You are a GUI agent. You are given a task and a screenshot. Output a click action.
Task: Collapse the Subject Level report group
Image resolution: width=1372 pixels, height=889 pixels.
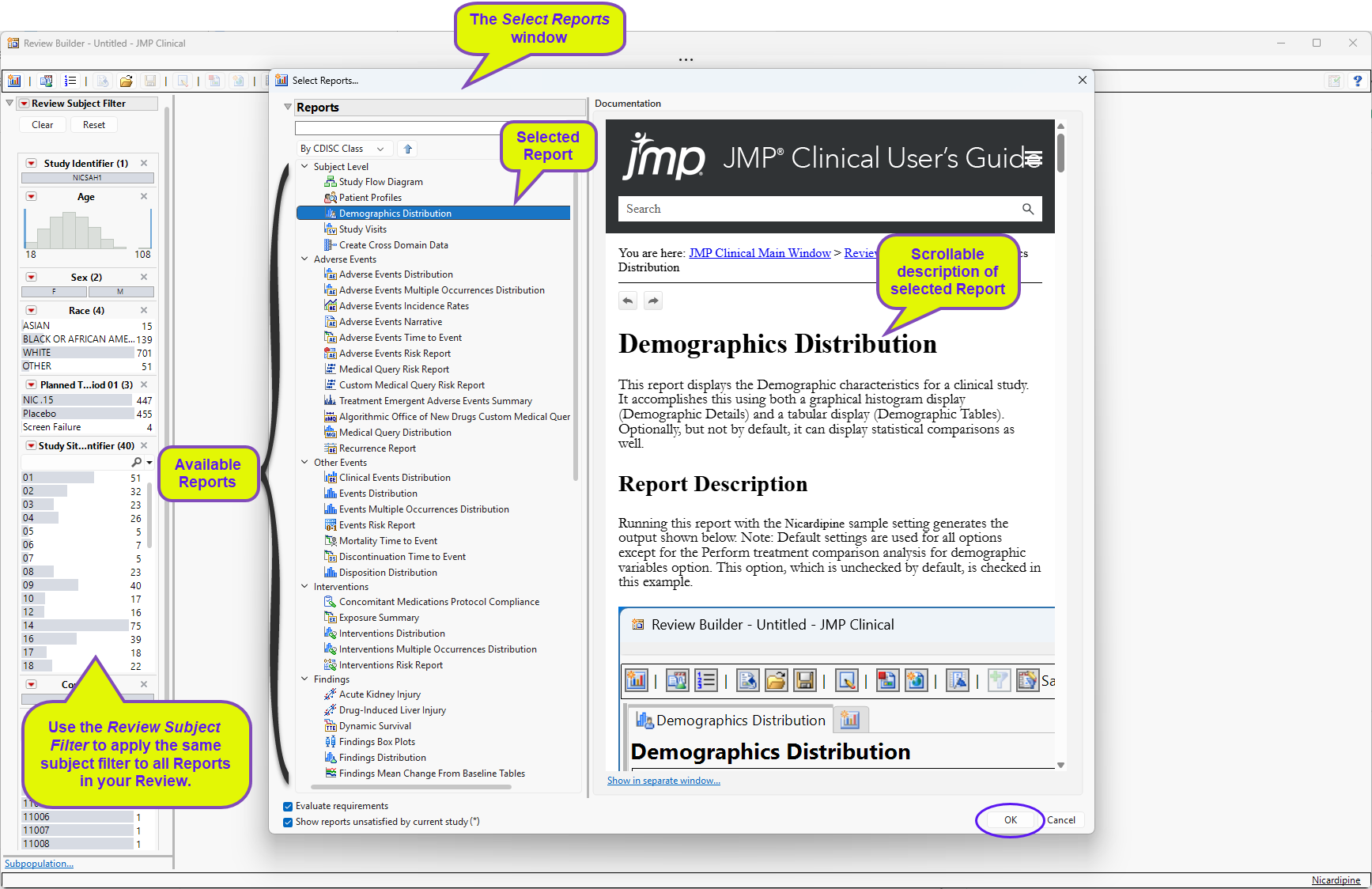(x=304, y=166)
